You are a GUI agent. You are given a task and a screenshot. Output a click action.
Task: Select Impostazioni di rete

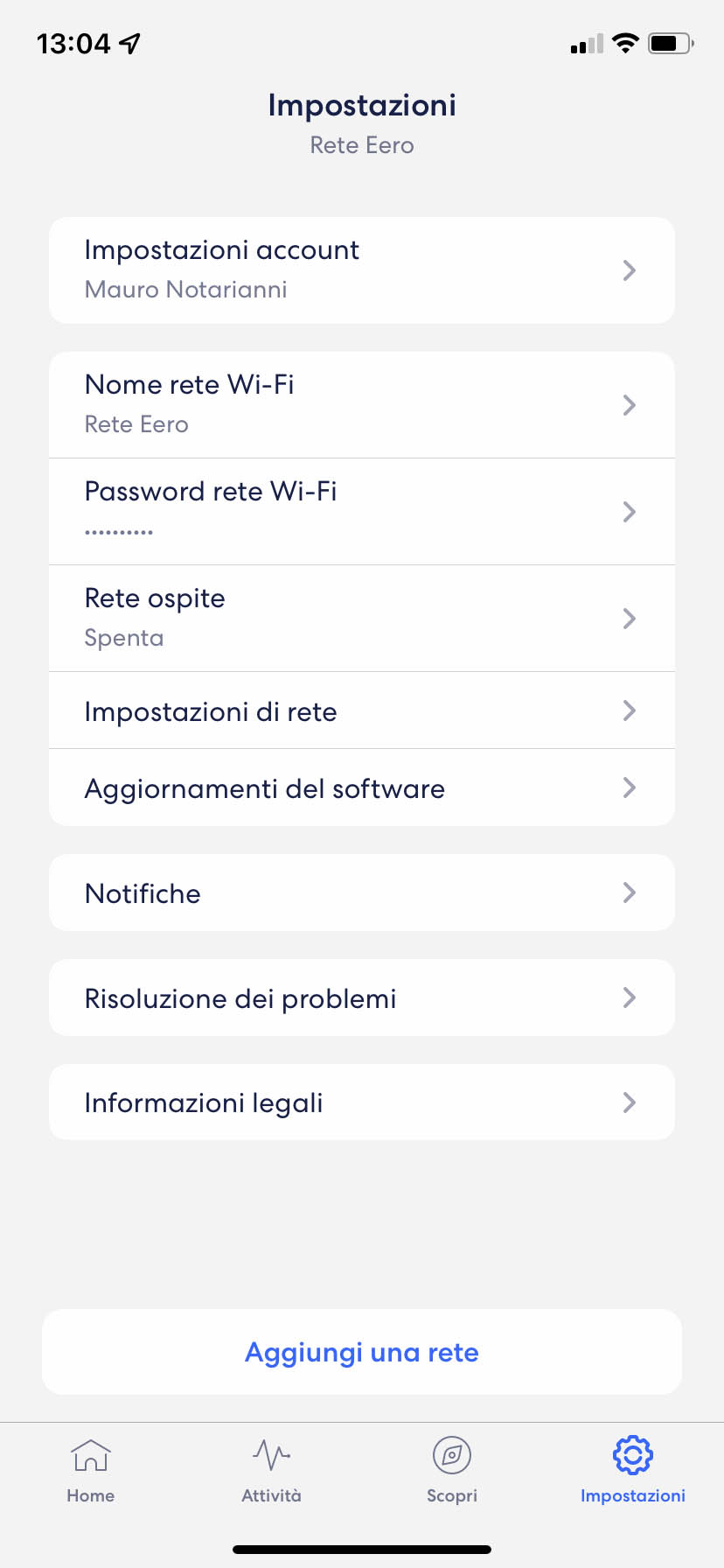tap(362, 710)
